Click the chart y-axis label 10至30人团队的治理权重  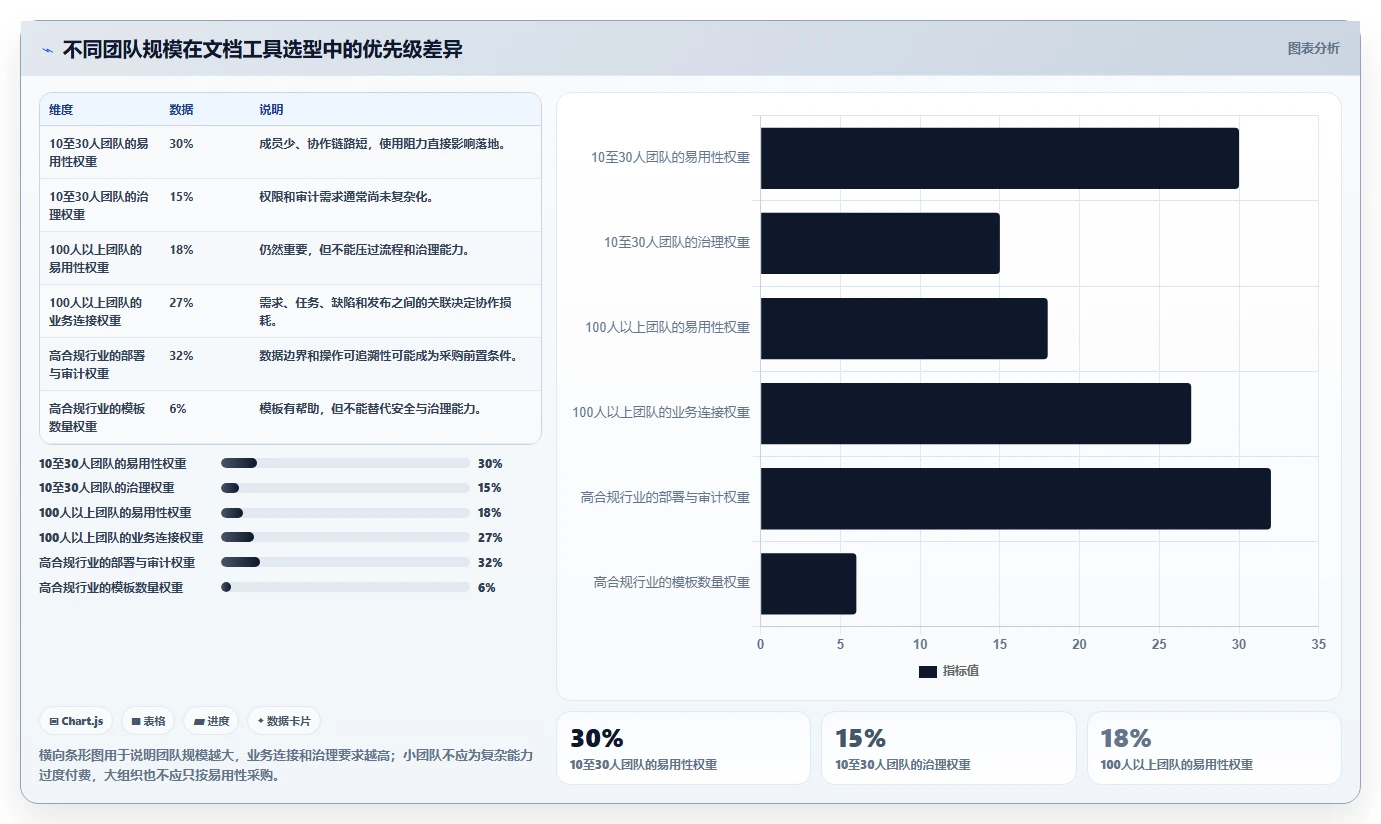pyautogui.click(x=677, y=242)
